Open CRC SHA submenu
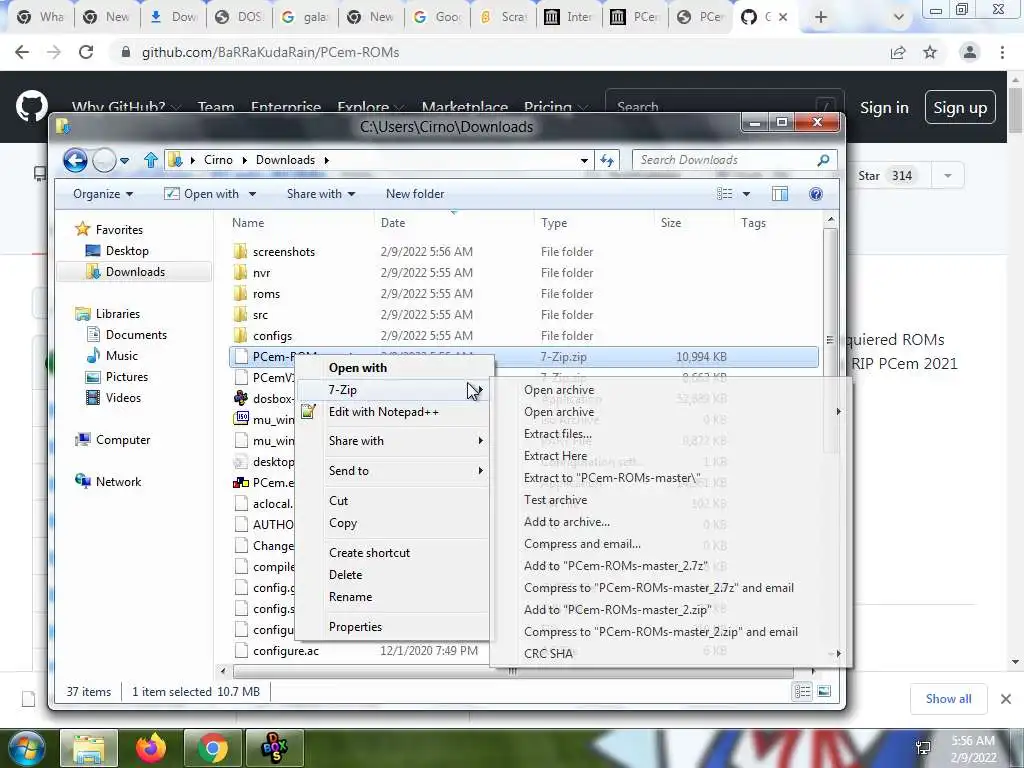 [669, 654]
